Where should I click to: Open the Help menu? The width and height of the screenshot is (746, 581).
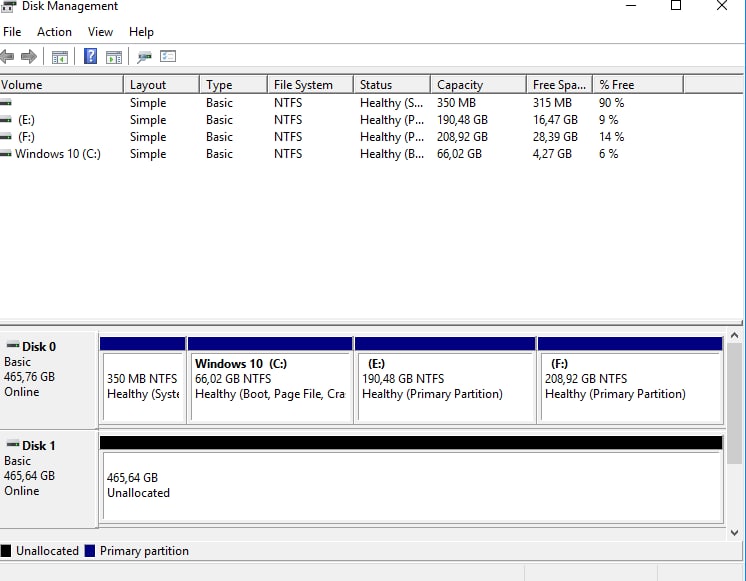coord(141,32)
